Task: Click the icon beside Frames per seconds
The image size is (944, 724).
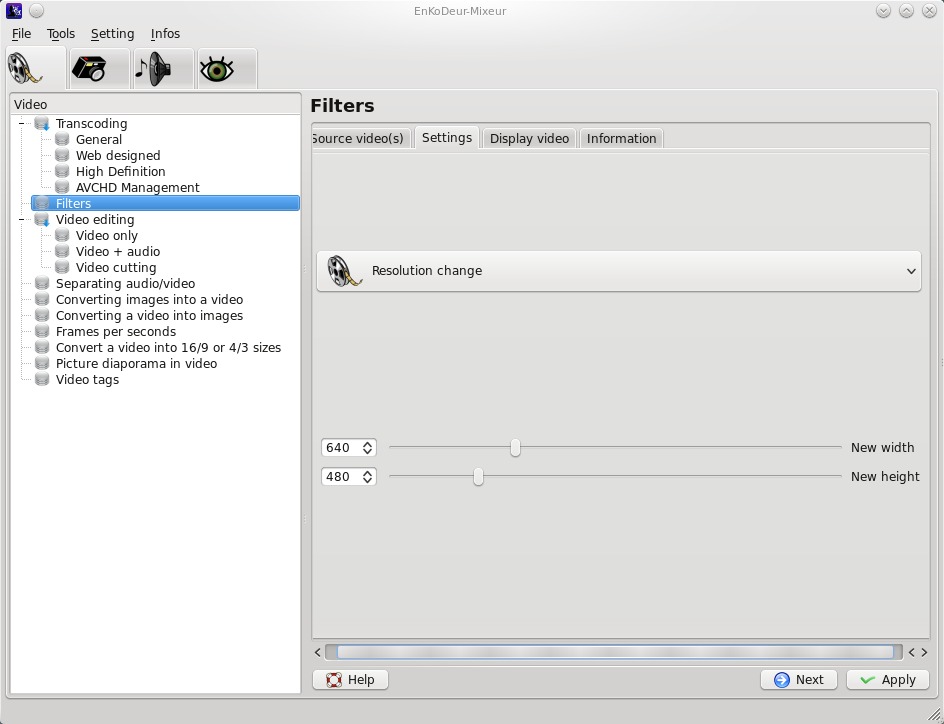Action: tap(42, 332)
